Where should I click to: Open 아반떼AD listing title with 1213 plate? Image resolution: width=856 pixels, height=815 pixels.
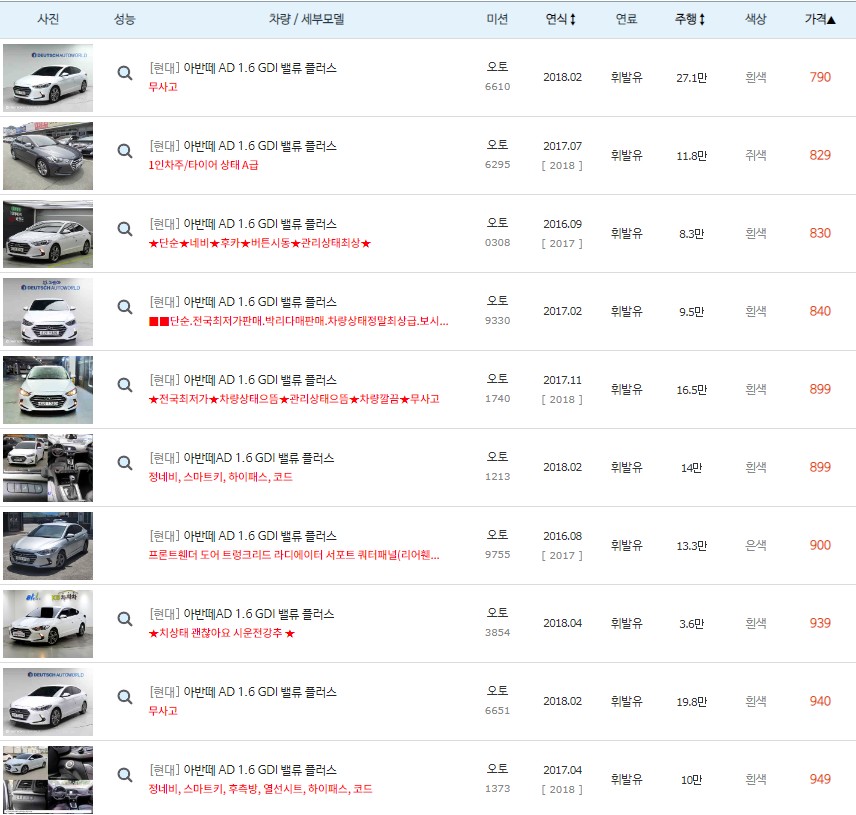click(242, 459)
